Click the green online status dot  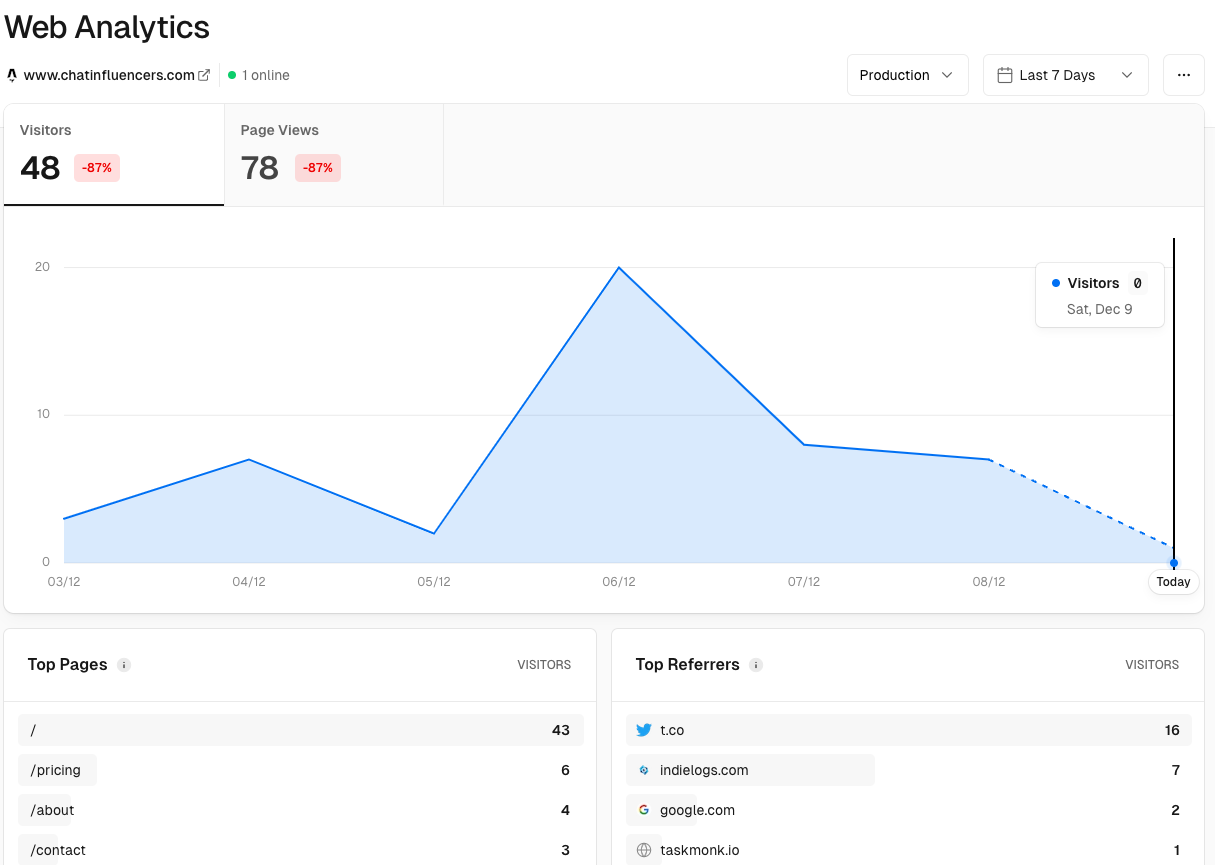(x=232, y=75)
